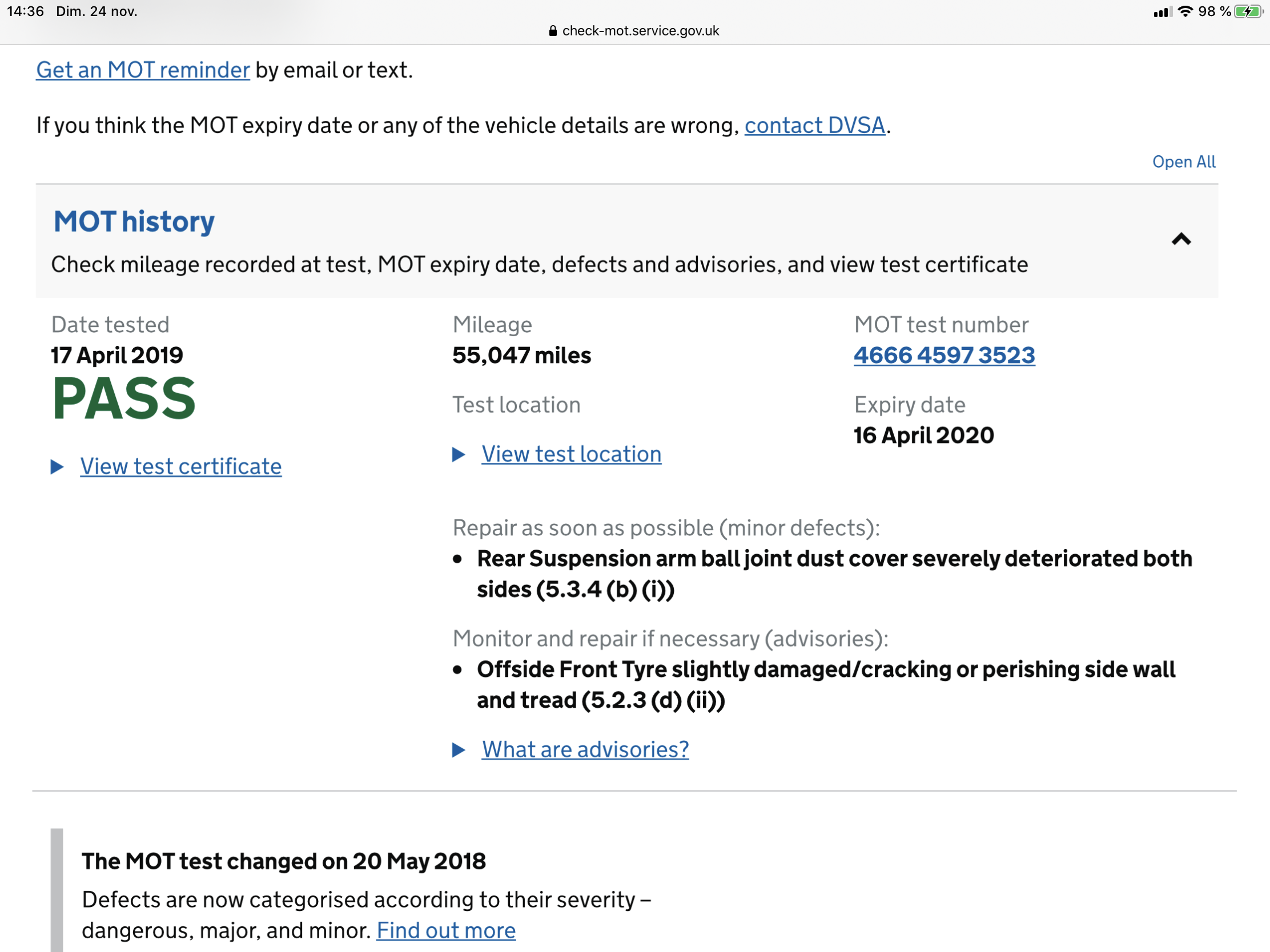Tap the check-mot.service.gov.uk address field
This screenshot has width=1270, height=952.
[640, 31]
